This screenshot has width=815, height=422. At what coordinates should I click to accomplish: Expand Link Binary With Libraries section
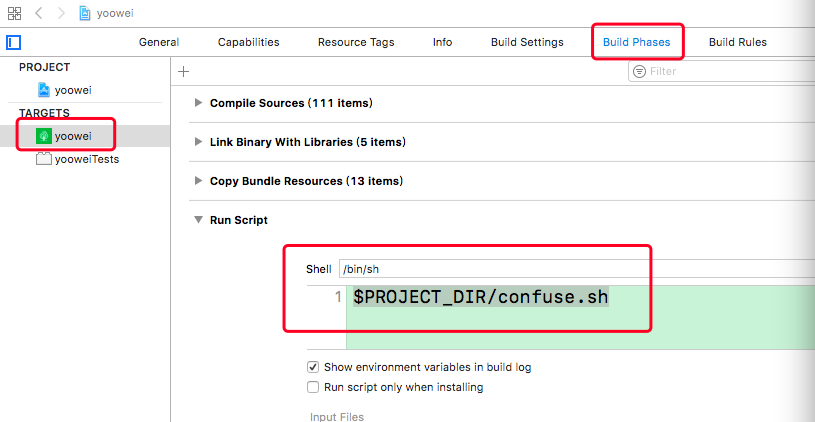pyautogui.click(x=199, y=142)
